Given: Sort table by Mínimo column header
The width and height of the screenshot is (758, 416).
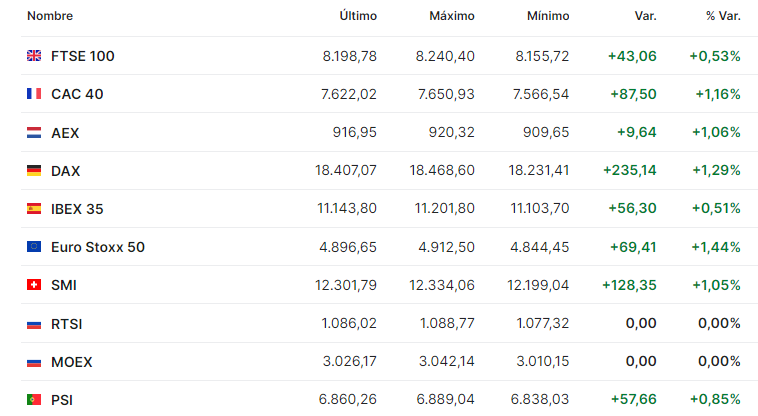Looking at the screenshot, I should point(548,16).
